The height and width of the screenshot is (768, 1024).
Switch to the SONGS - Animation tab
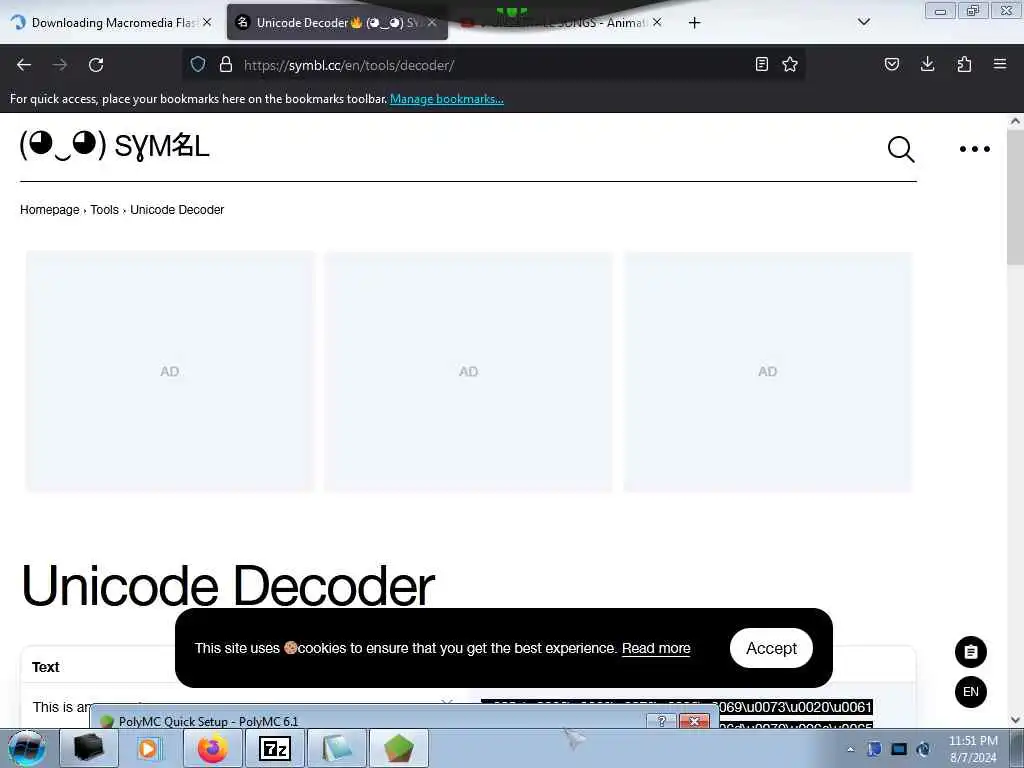[x=562, y=23]
